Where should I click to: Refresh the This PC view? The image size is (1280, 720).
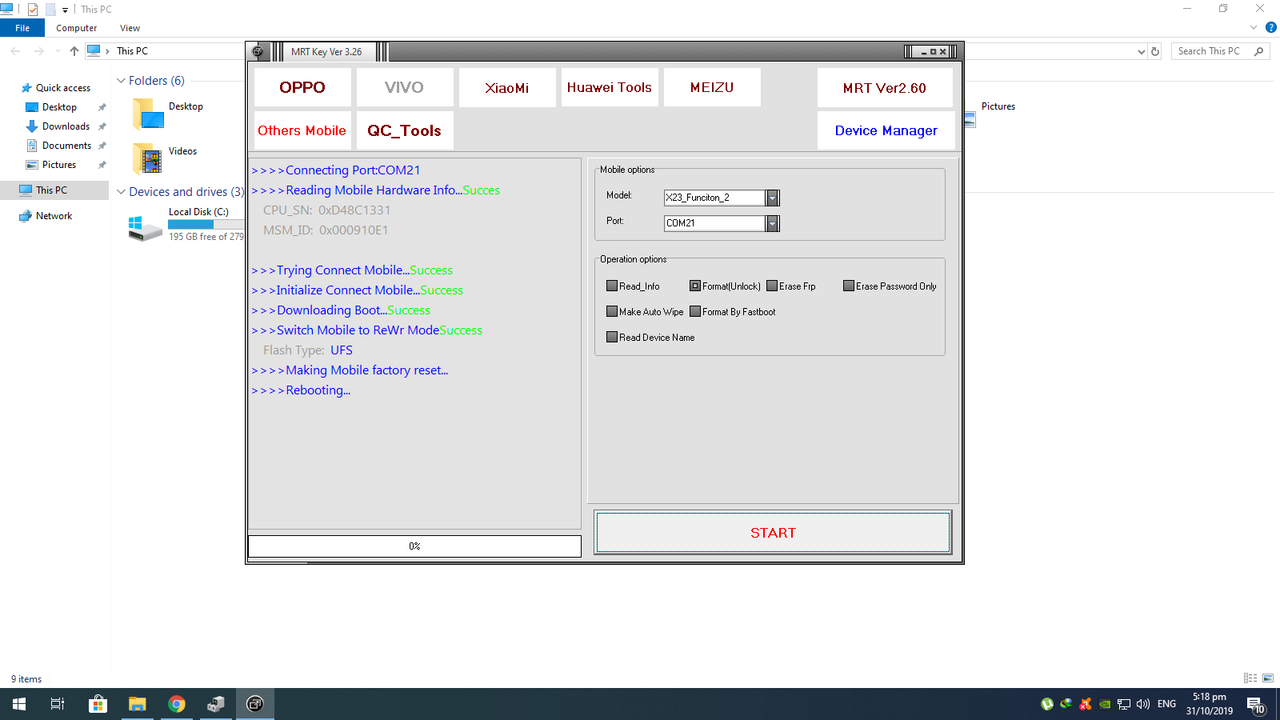coord(1156,51)
